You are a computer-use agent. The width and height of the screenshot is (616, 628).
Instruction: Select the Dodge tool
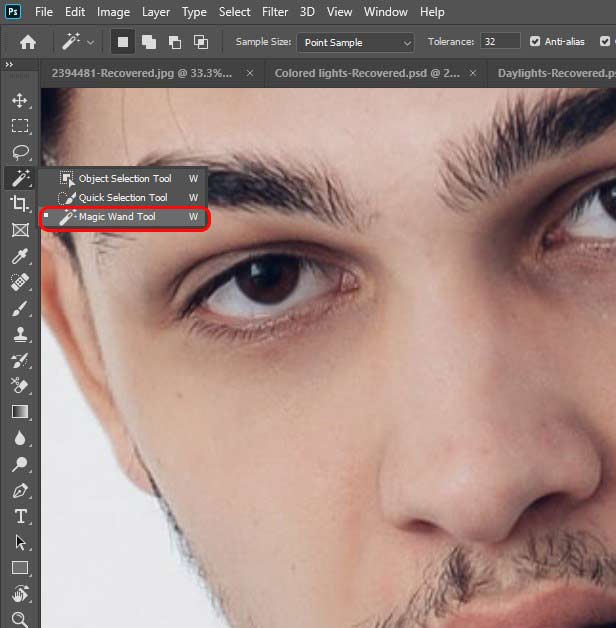point(20,465)
